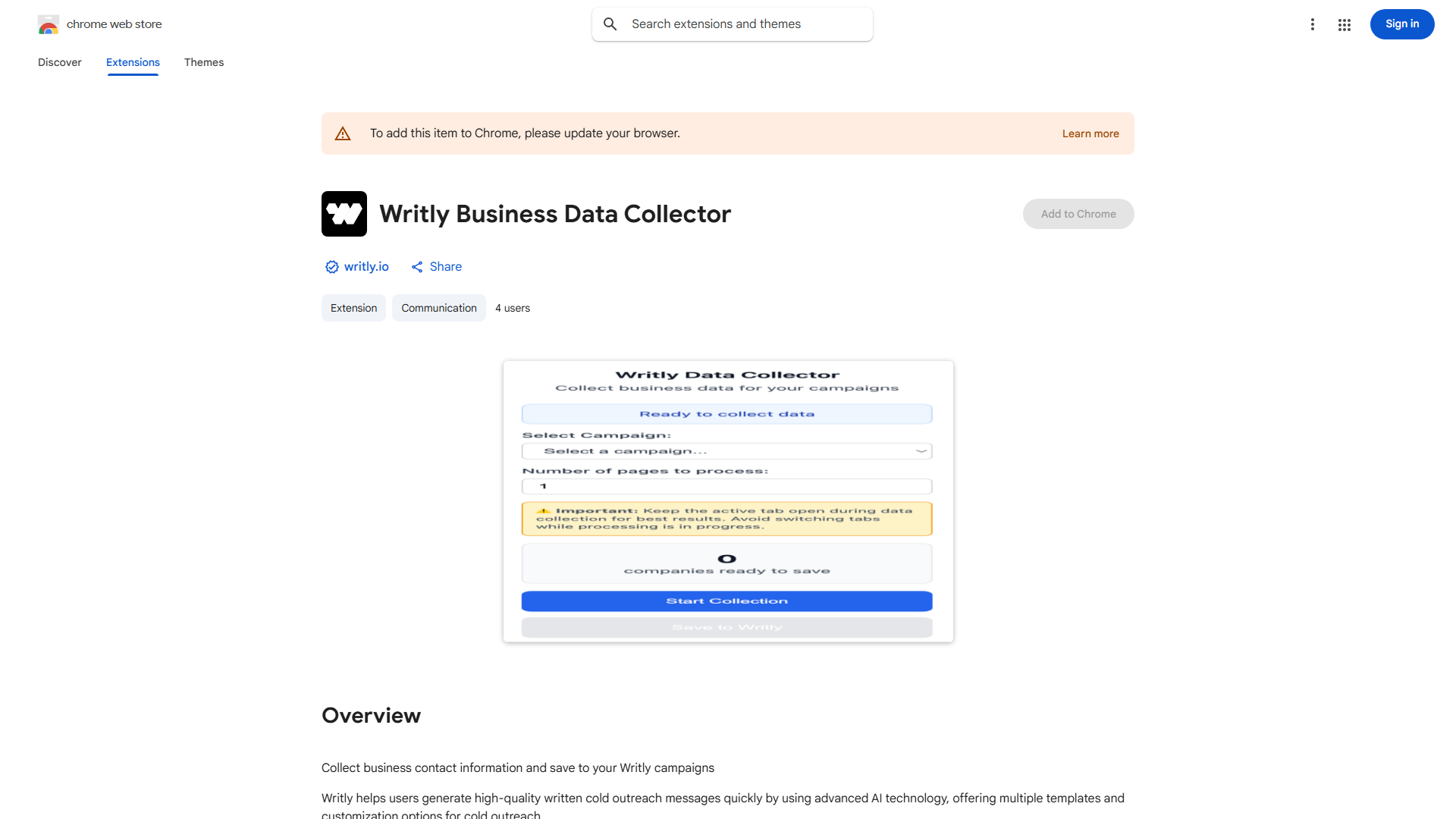The height and width of the screenshot is (819, 1456).
Task: Visit the writly.io publisher link
Action: 366,267
